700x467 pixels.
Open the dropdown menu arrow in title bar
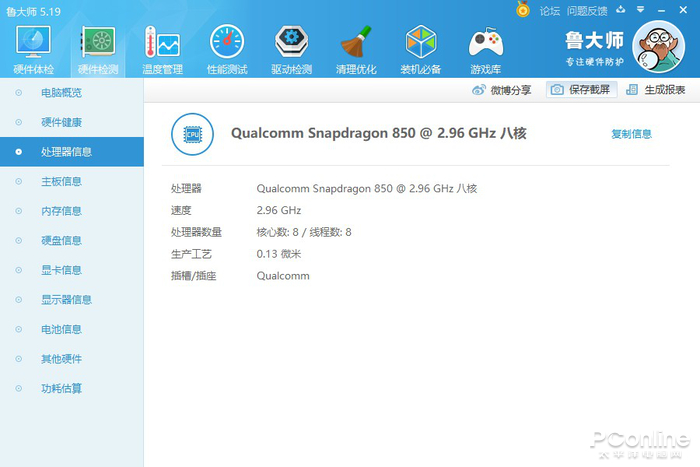(641, 9)
